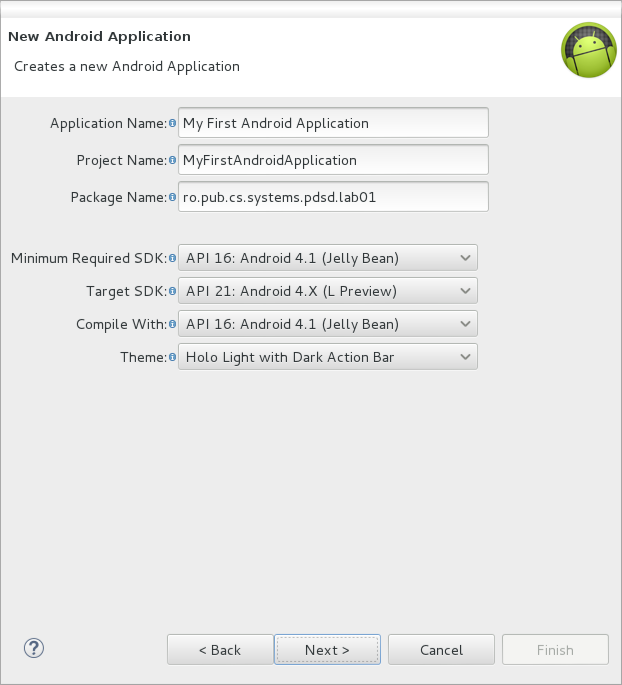Image resolution: width=622 pixels, height=685 pixels.
Task: Click info icon beside Project Name
Action: tap(173, 160)
